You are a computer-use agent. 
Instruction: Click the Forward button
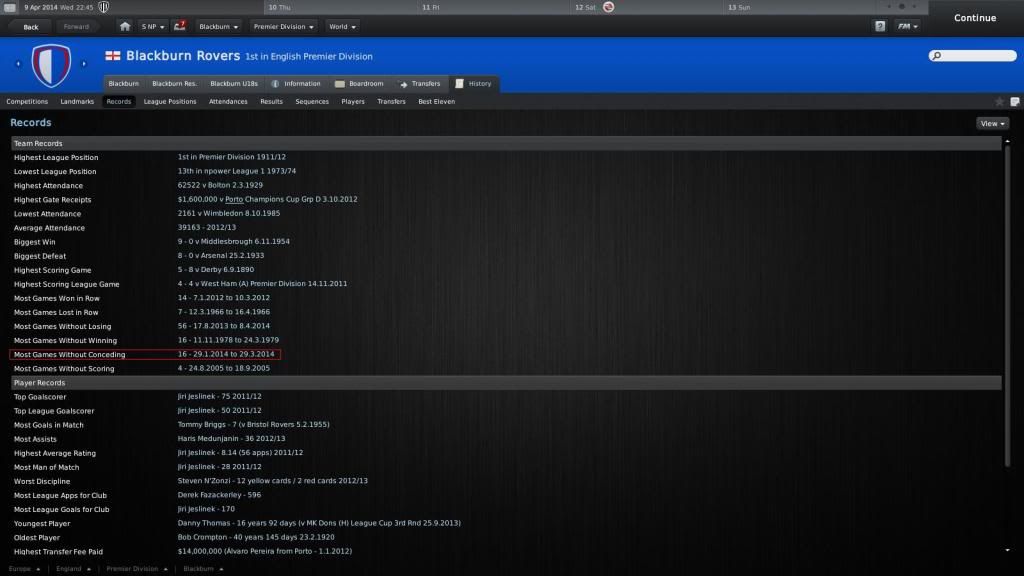pos(76,27)
